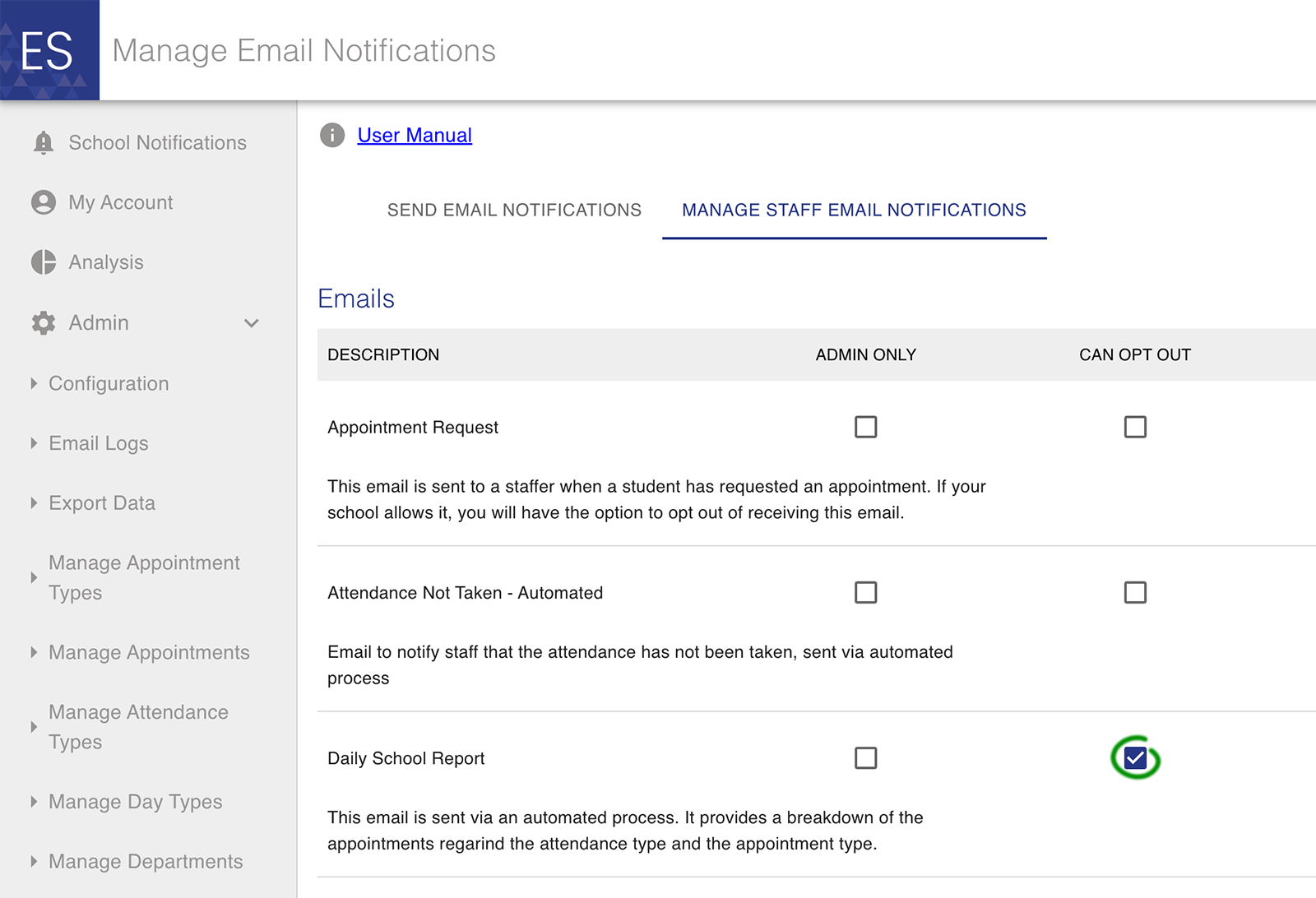1316x898 pixels.
Task: Click the Admin gear icon
Action: (x=44, y=322)
